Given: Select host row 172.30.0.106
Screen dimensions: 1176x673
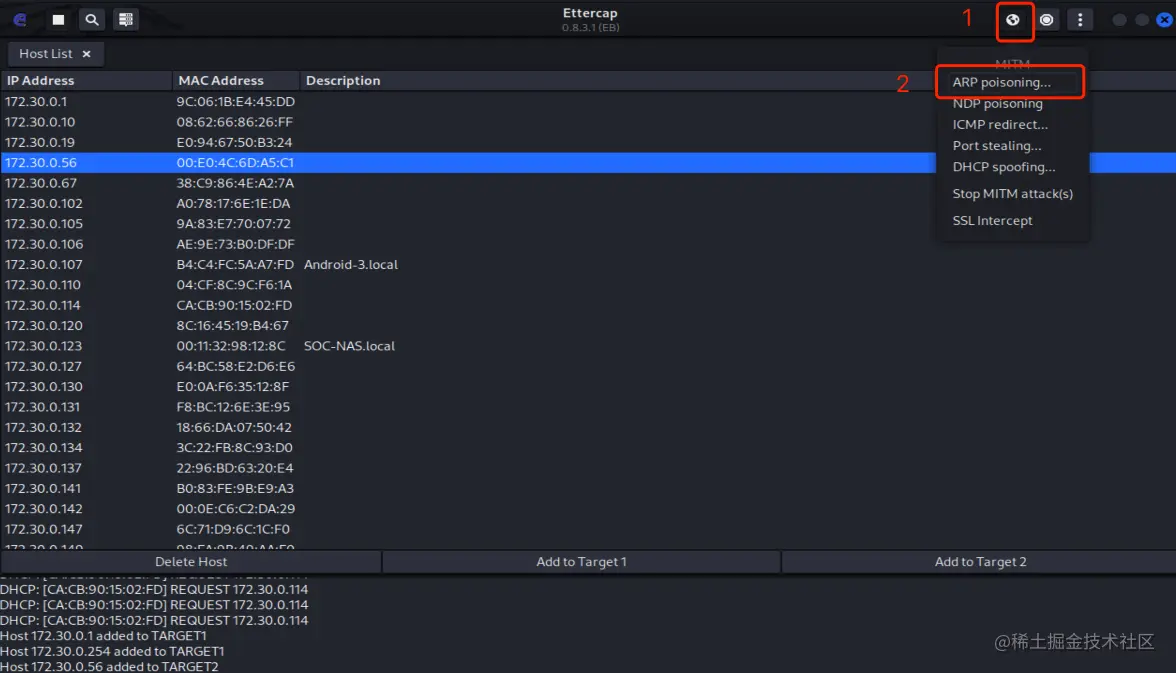Looking at the screenshot, I should coord(588,244).
